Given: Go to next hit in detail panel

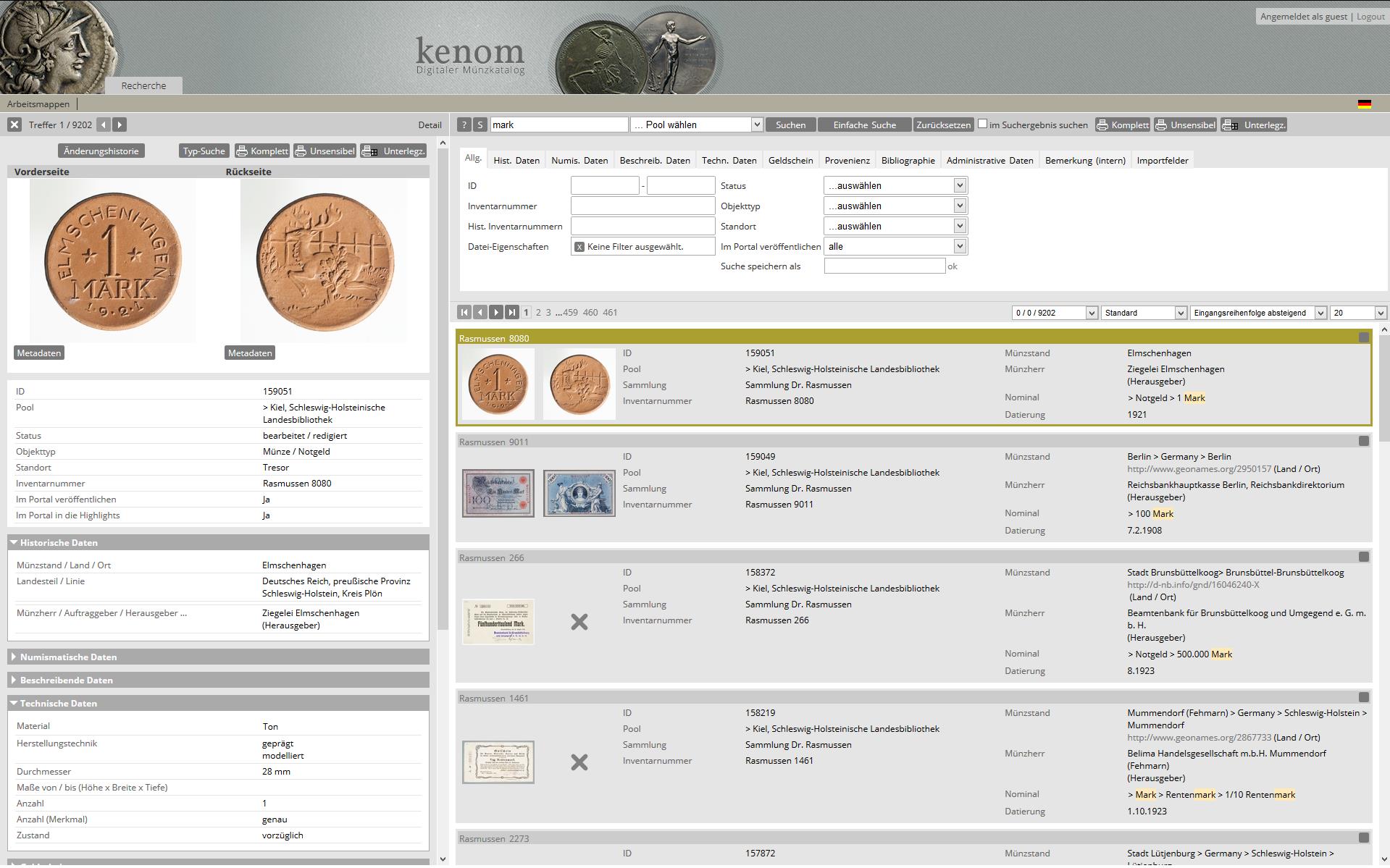Looking at the screenshot, I should coord(120,125).
